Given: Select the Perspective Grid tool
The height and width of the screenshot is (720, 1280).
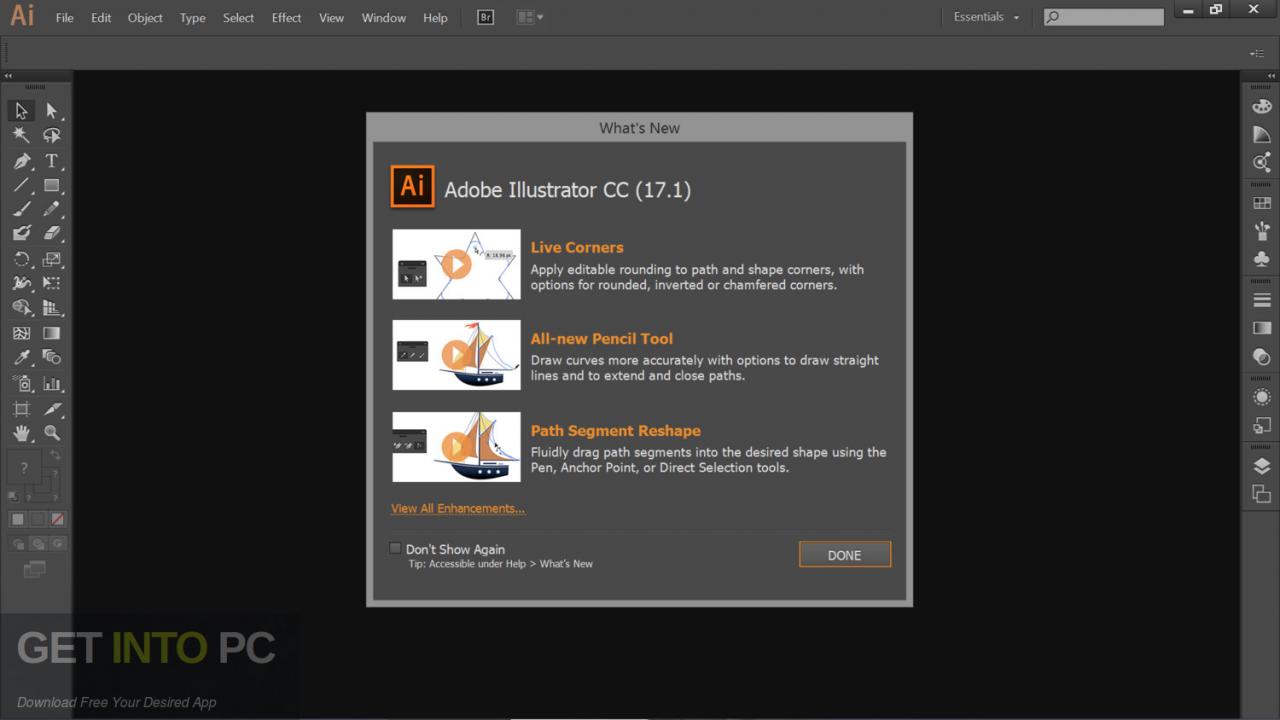Looking at the screenshot, I should pos(52,308).
